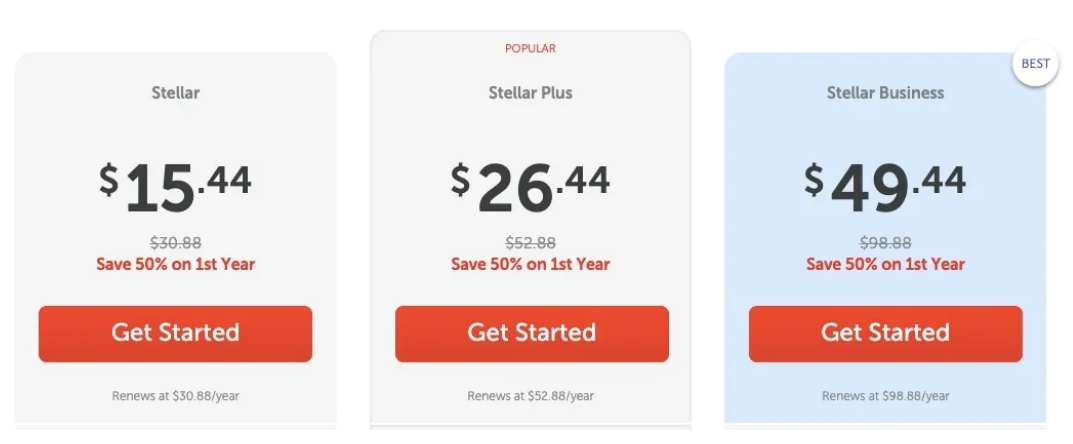Click the $26.44 price
Screen dimensions: 1073x444
(x=530, y=185)
